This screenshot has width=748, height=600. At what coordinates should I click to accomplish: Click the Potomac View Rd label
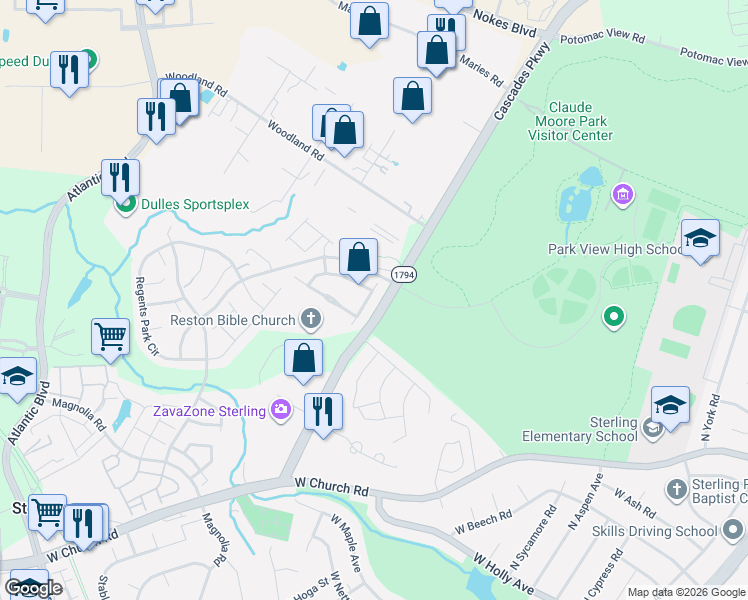(603, 36)
